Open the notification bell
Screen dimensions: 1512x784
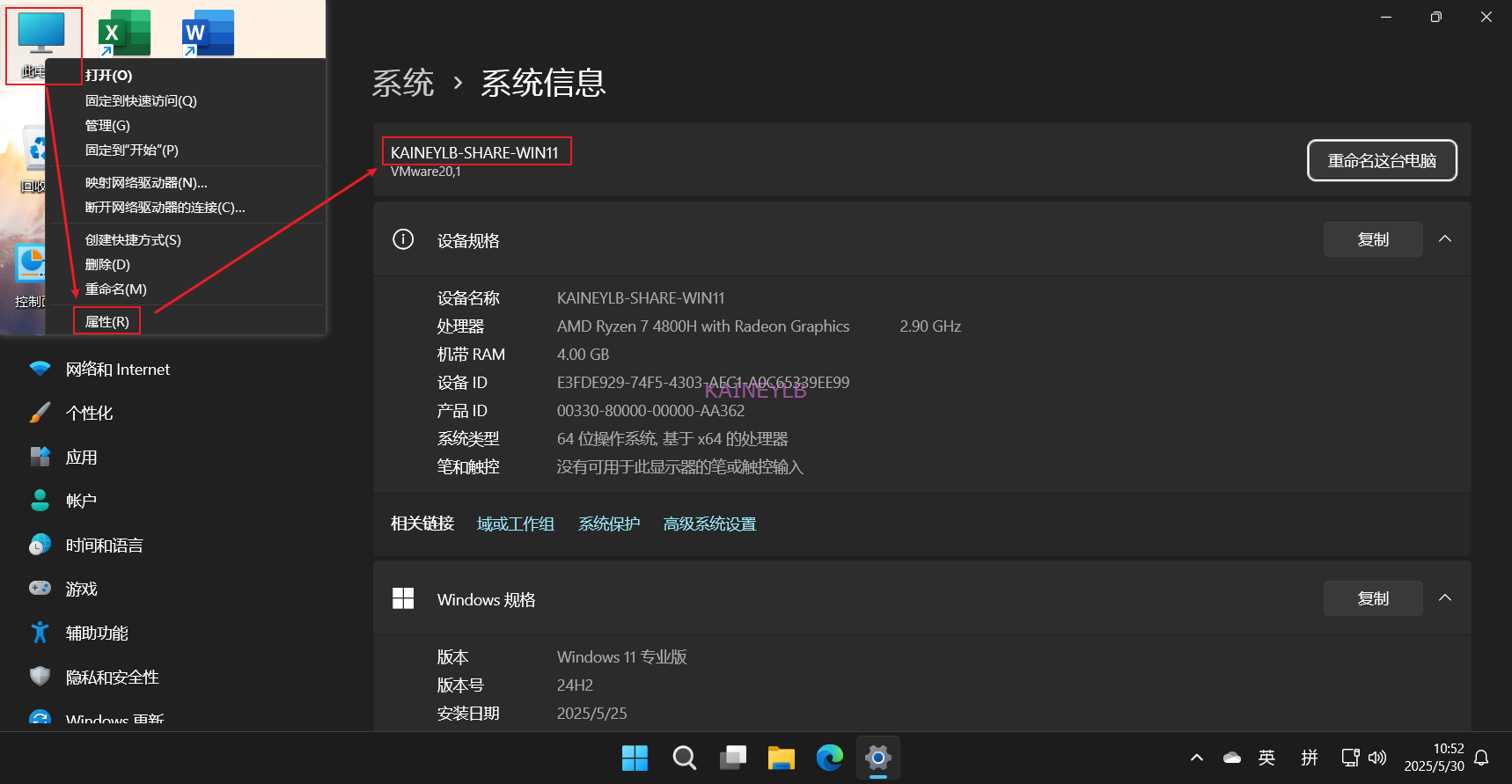1482,758
